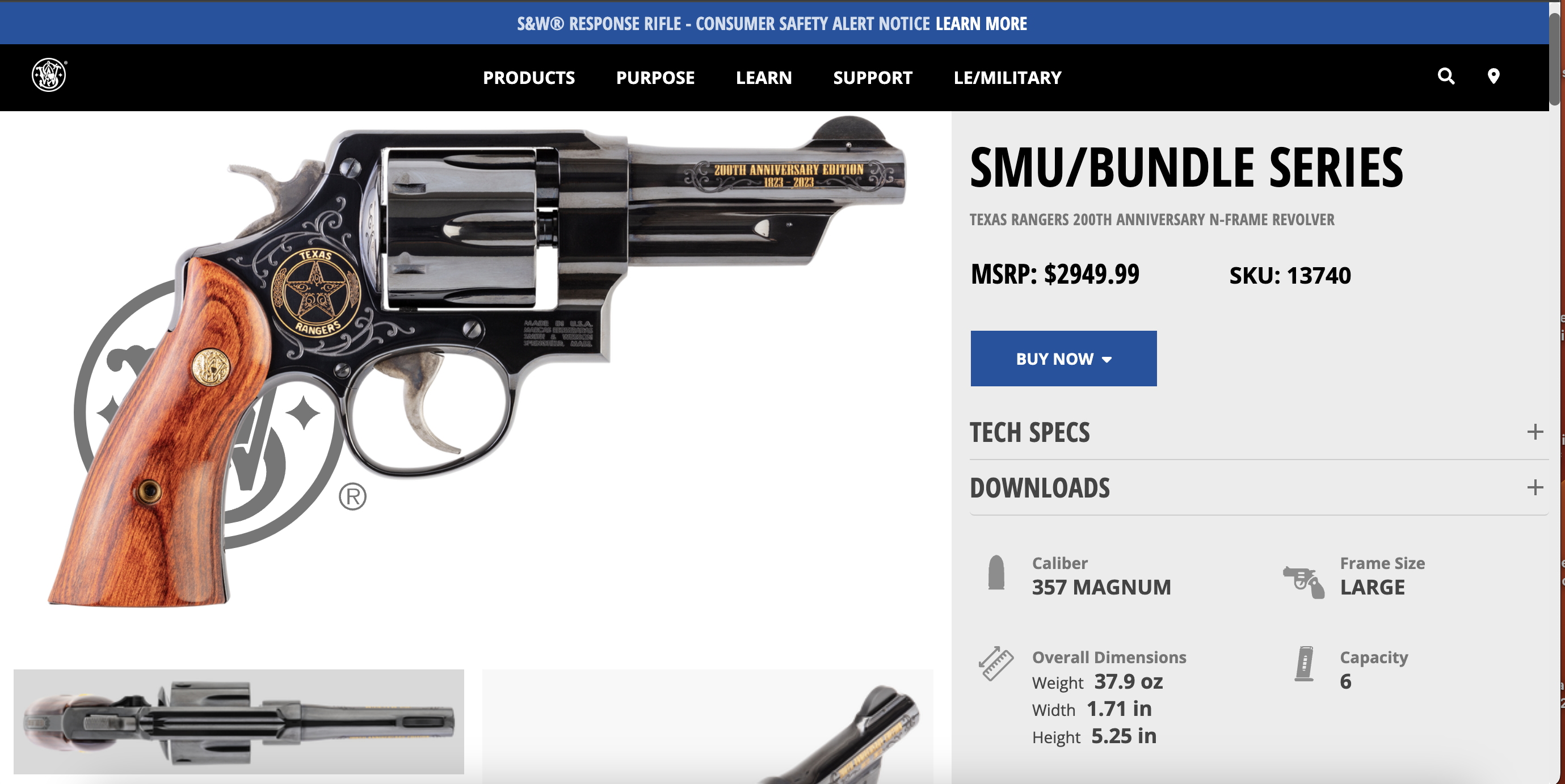Open the Support menu
This screenshot has width=1565, height=784.
[x=872, y=78]
